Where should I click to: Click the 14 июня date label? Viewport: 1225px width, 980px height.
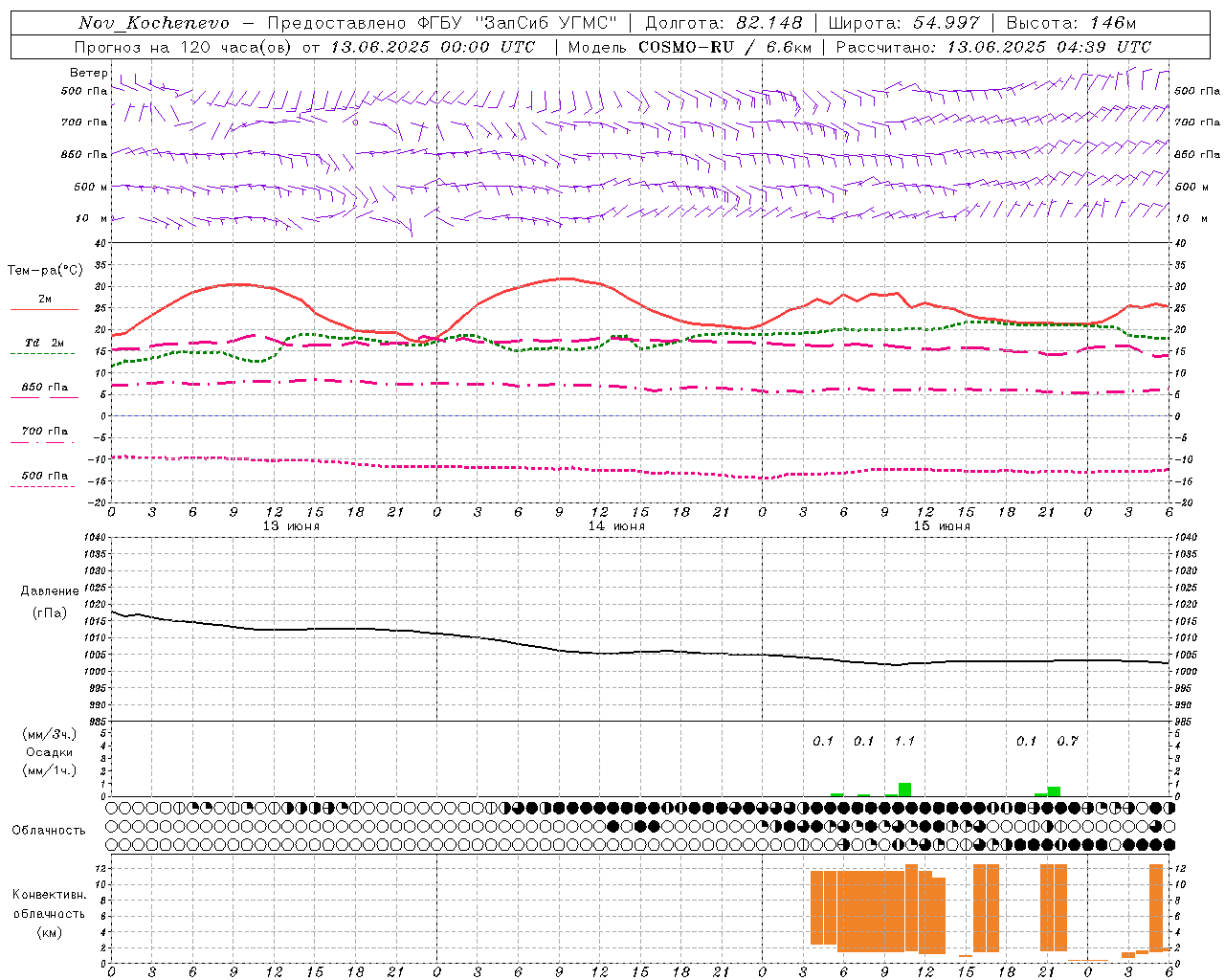(616, 526)
